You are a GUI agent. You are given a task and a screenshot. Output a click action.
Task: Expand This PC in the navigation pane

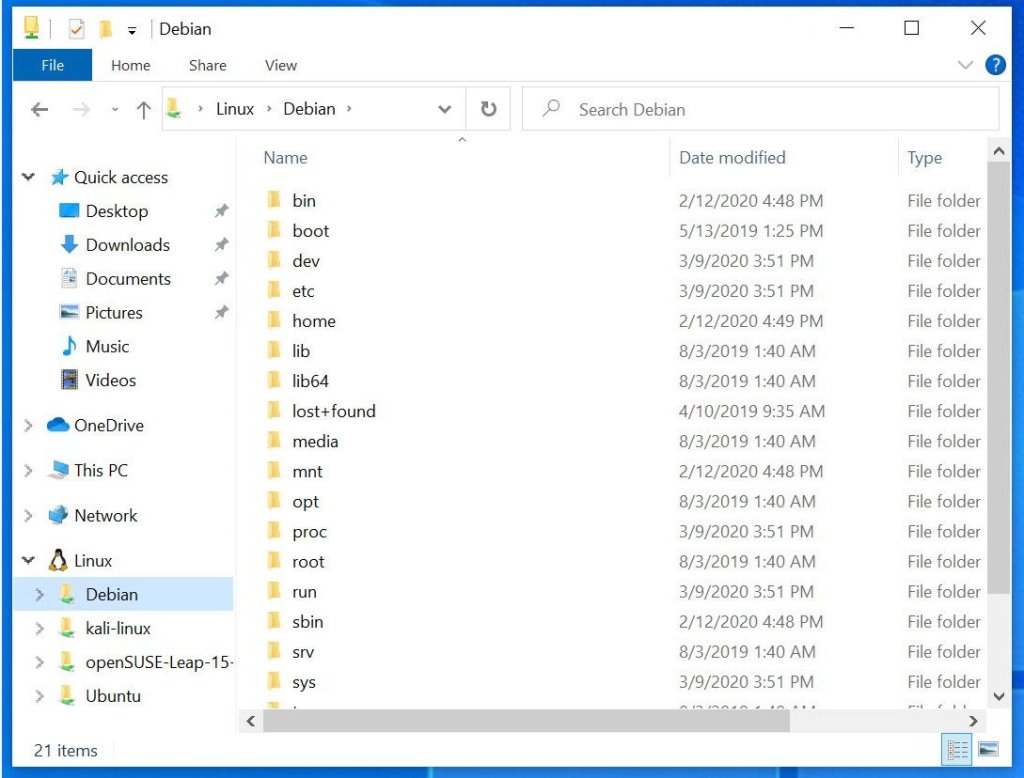pyautogui.click(x=27, y=470)
